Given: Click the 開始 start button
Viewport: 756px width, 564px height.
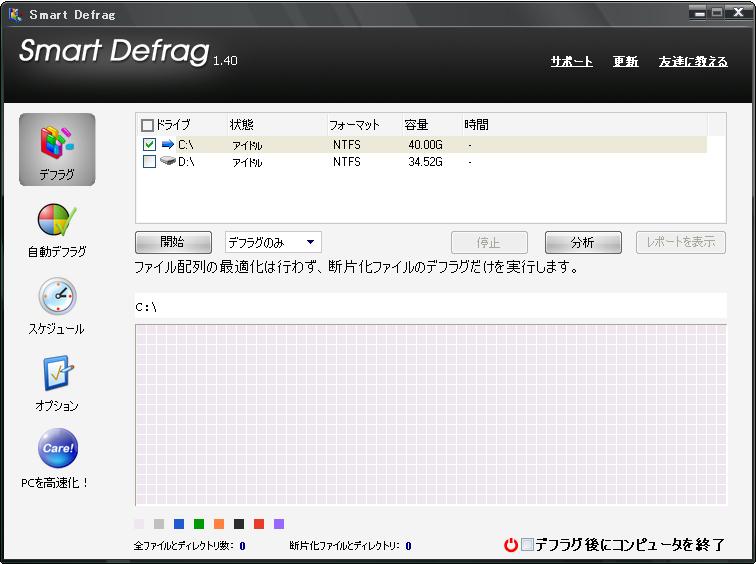Looking at the screenshot, I should pos(173,242).
